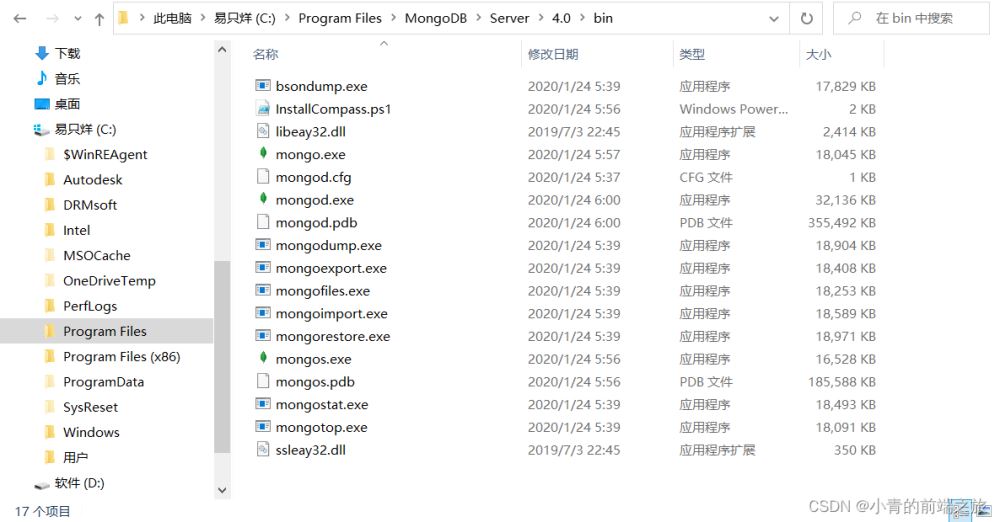Open the address bar history dropdown

773,19
